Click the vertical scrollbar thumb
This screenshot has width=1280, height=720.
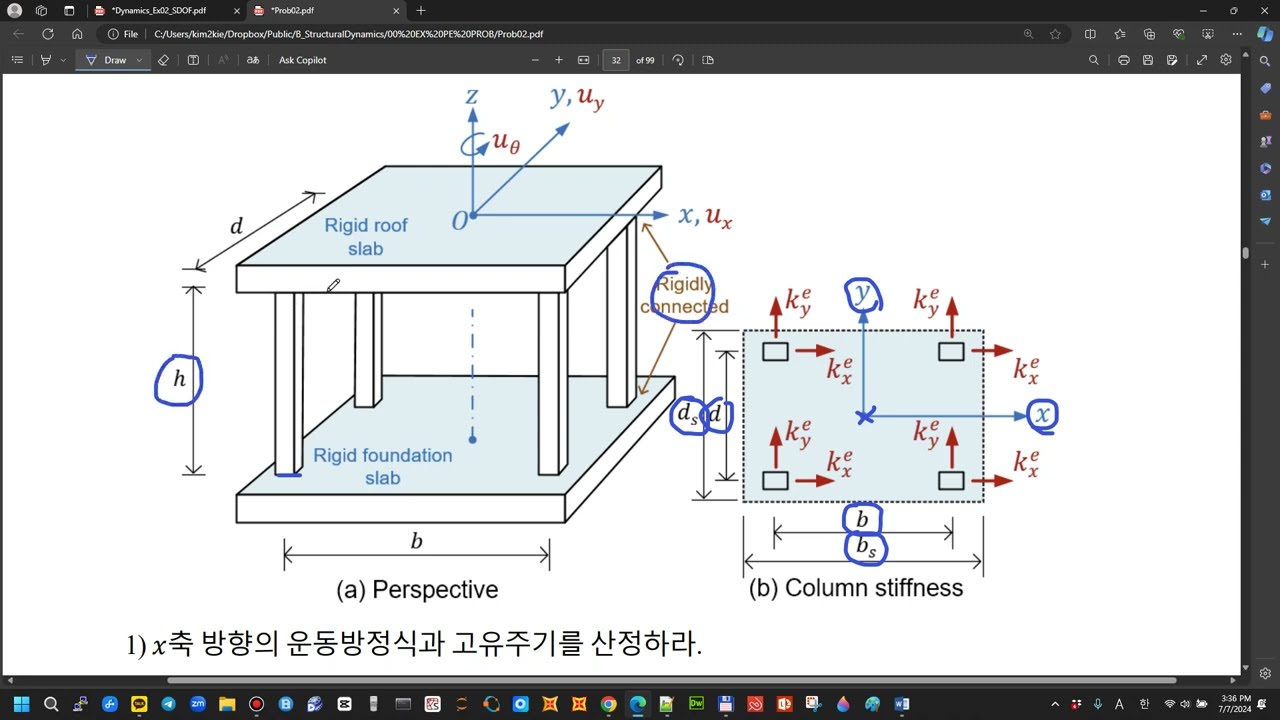pos(1245,252)
